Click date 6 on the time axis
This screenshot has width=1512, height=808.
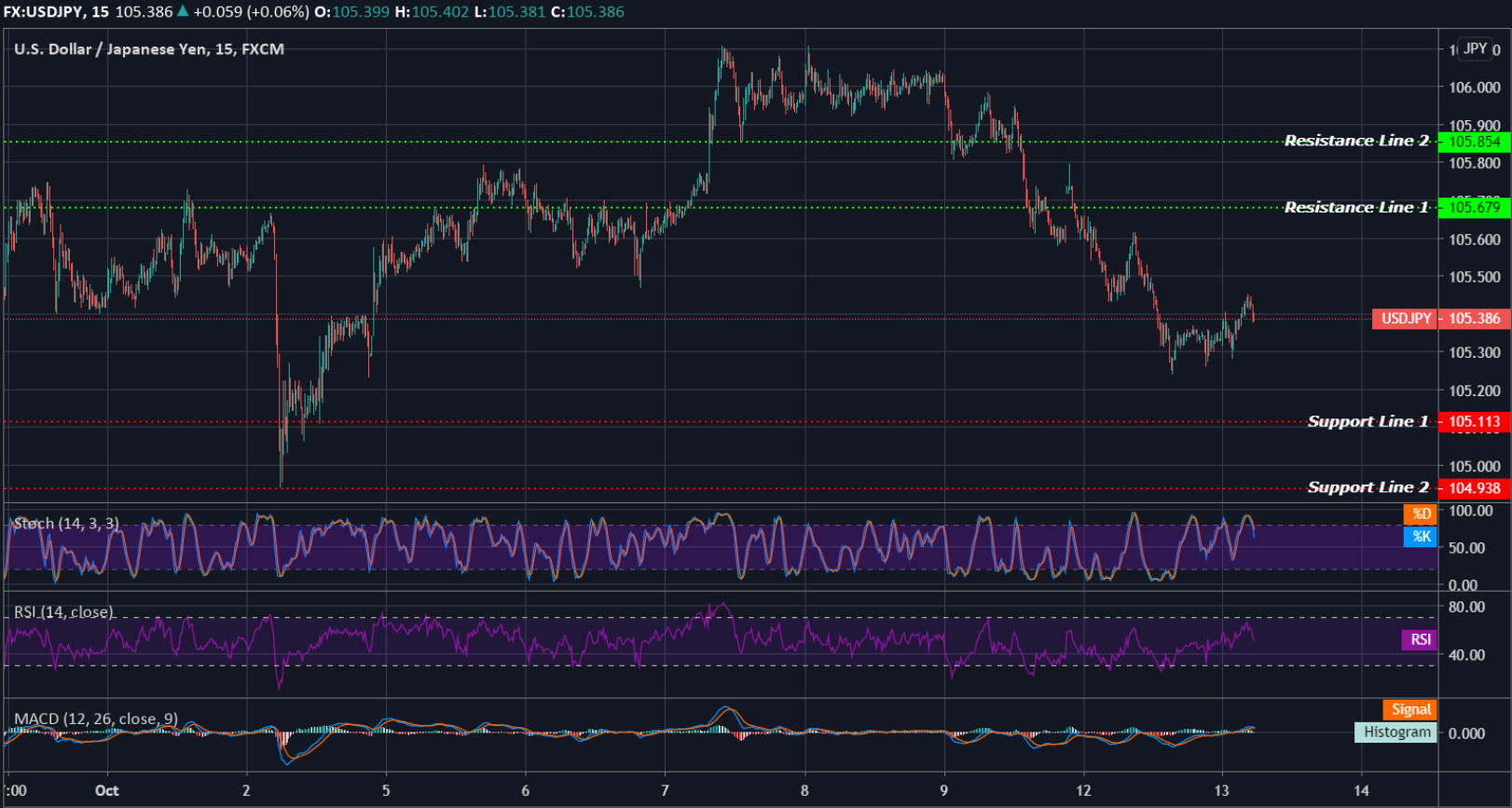(x=526, y=791)
